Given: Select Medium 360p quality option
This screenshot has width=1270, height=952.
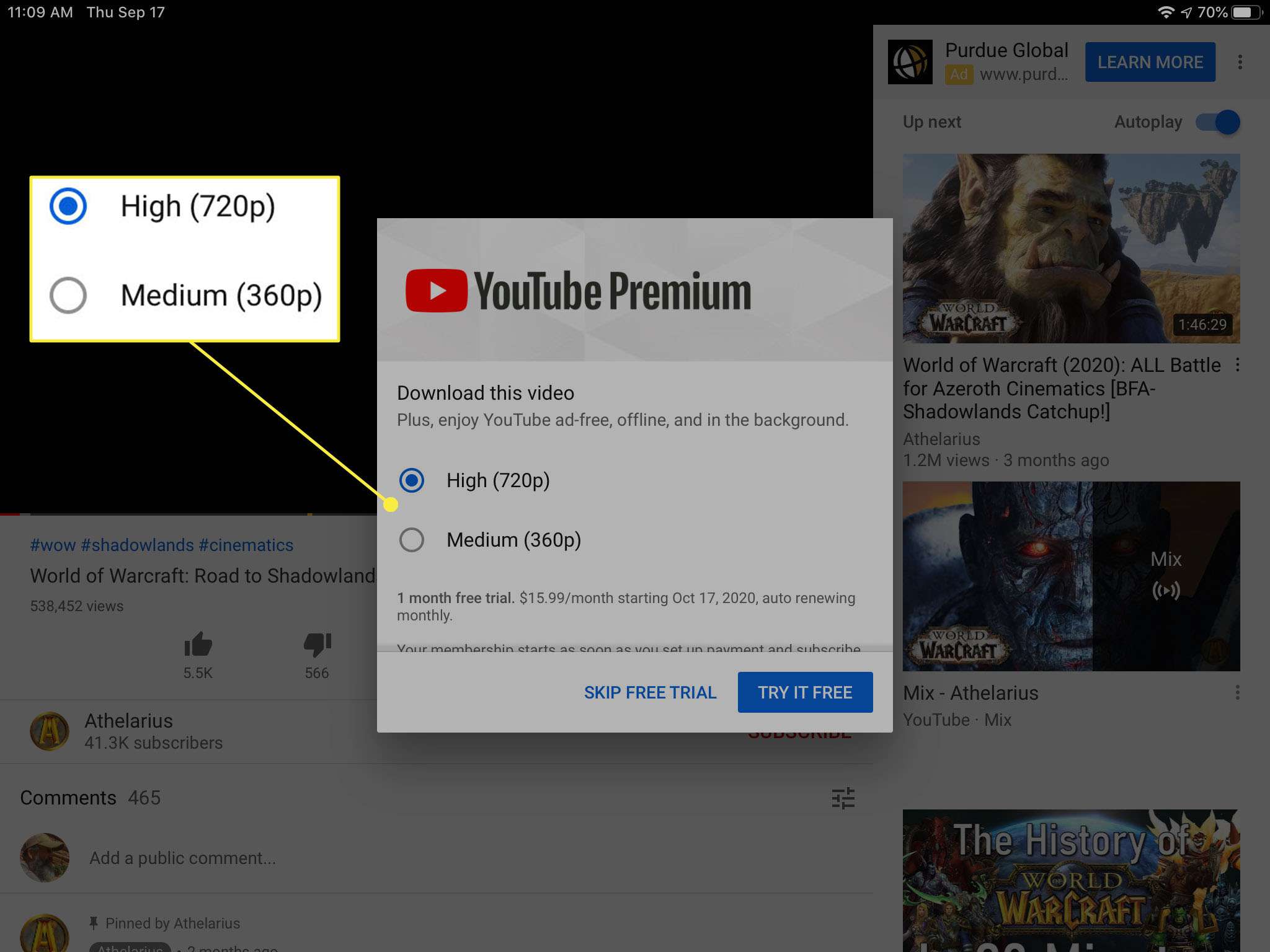Looking at the screenshot, I should tap(410, 540).
